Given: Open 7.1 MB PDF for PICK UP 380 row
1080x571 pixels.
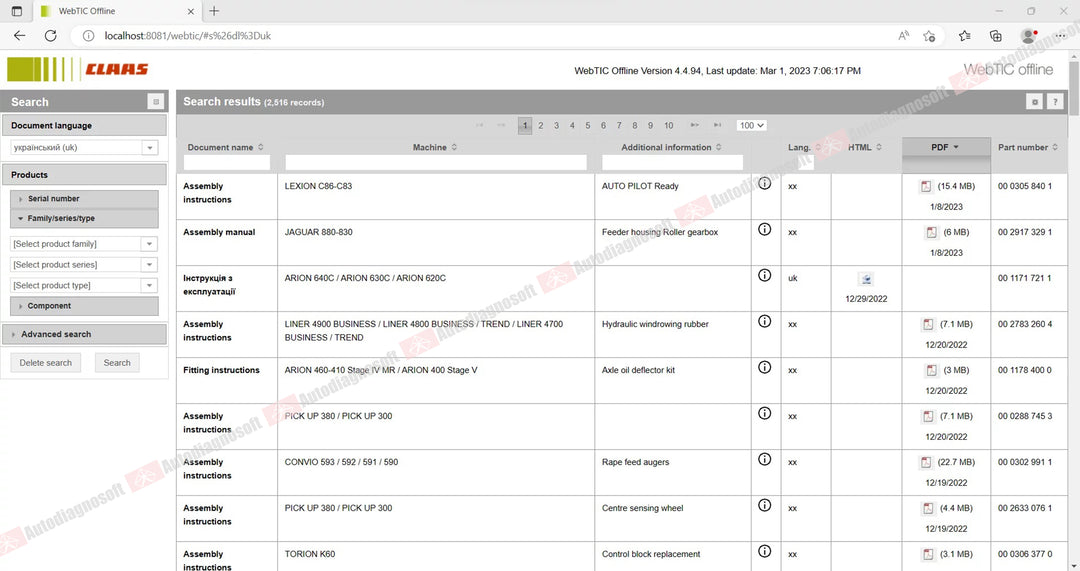Looking at the screenshot, I should [928, 417].
